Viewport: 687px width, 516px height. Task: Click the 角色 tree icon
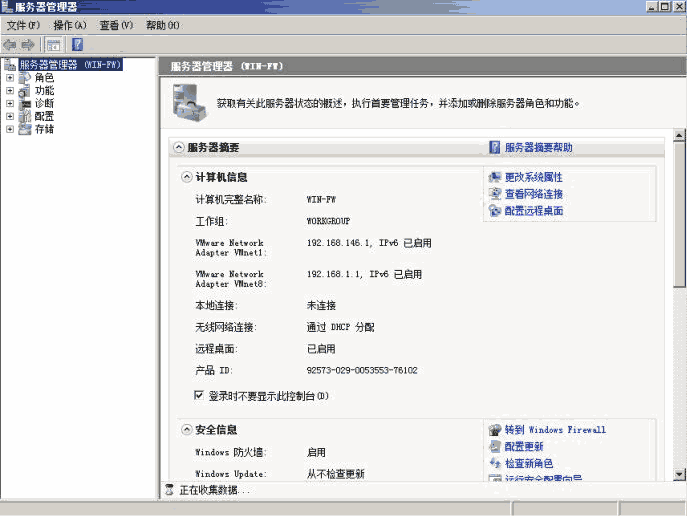[x=25, y=78]
